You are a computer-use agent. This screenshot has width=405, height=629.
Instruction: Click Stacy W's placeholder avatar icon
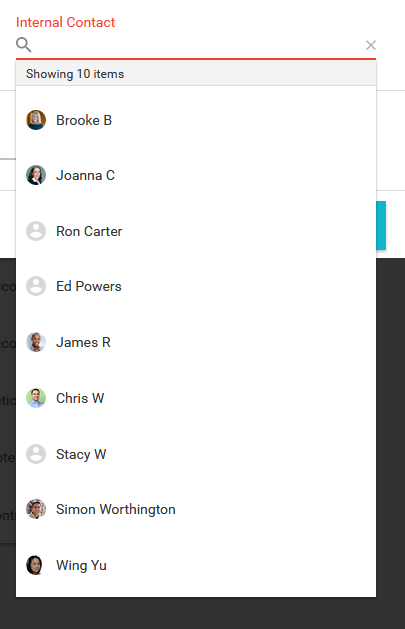coord(36,454)
